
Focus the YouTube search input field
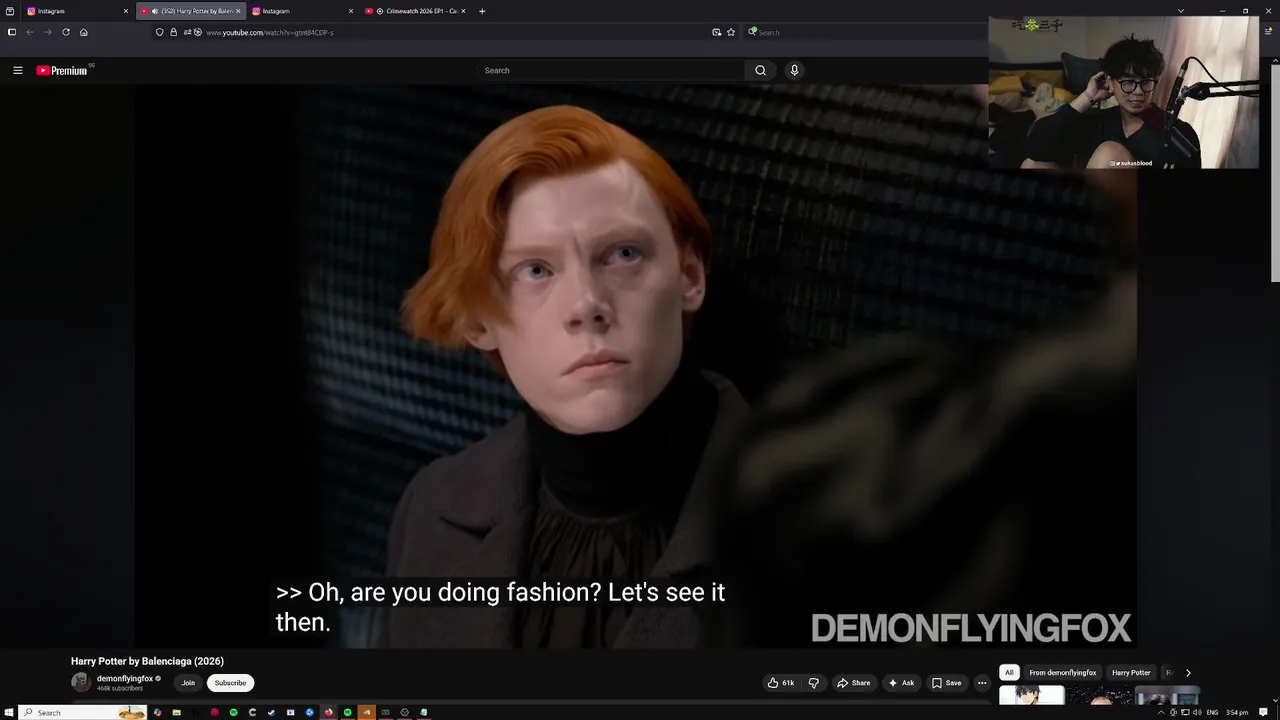tap(611, 70)
